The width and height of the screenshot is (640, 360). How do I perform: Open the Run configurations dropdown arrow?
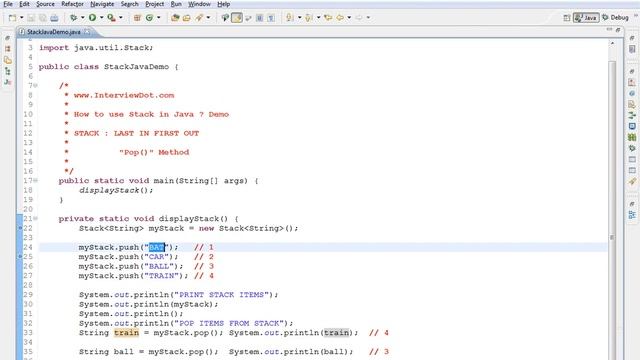pos(102,18)
